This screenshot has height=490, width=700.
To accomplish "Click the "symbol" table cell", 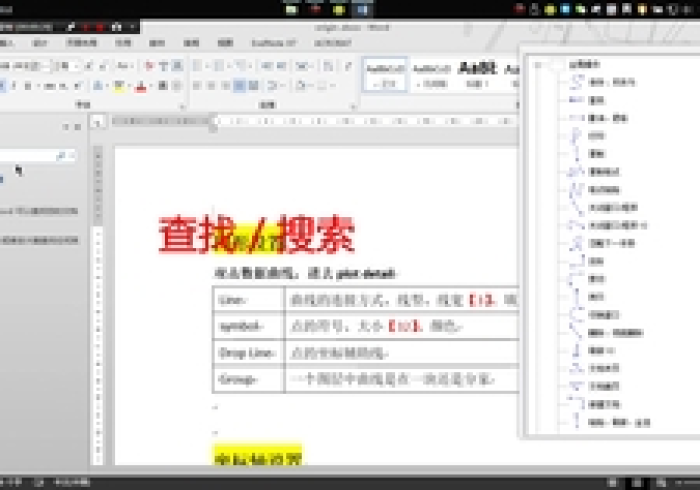I will pyautogui.click(x=248, y=326).
